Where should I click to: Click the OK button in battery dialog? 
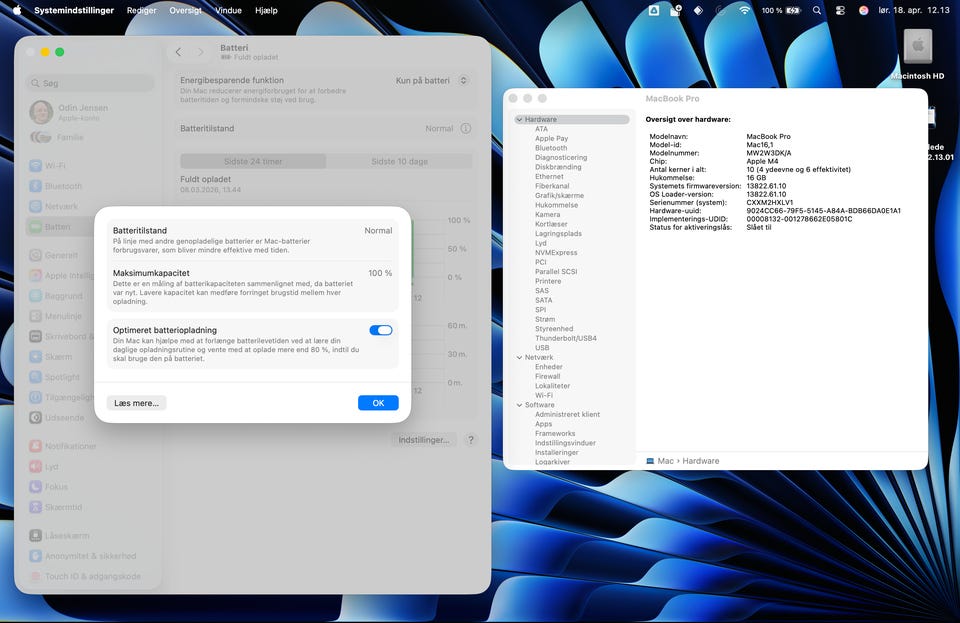[x=378, y=403]
